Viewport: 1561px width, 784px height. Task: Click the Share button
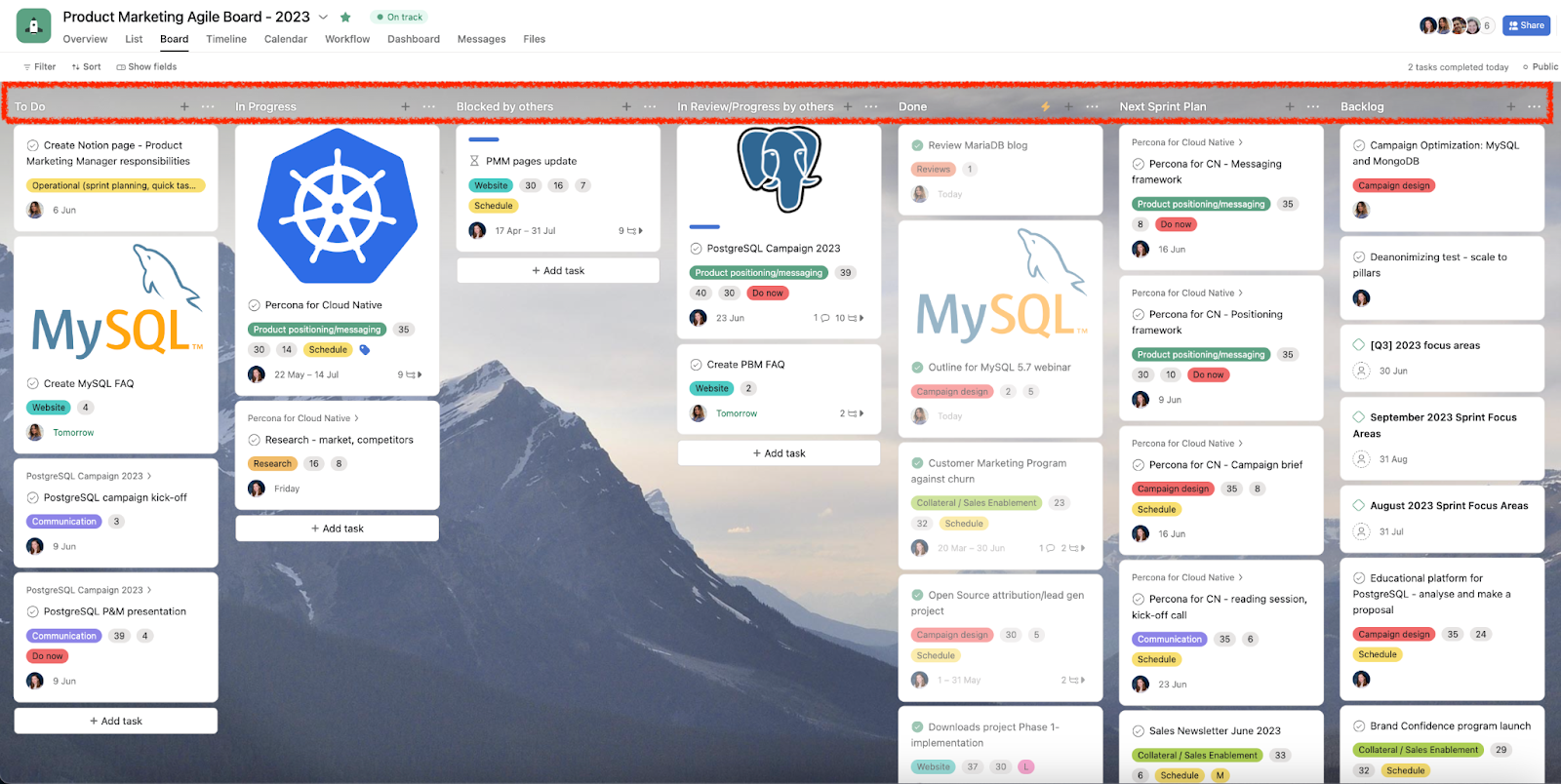pos(1527,25)
